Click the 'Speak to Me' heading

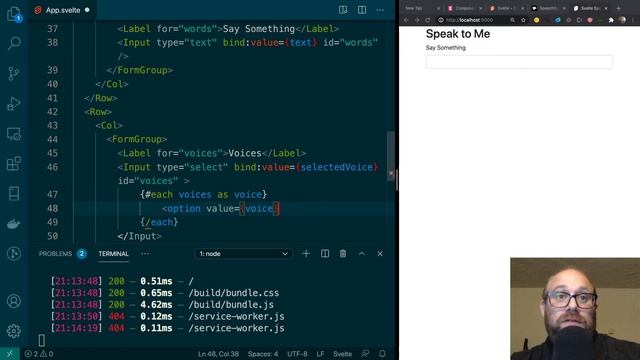458,34
